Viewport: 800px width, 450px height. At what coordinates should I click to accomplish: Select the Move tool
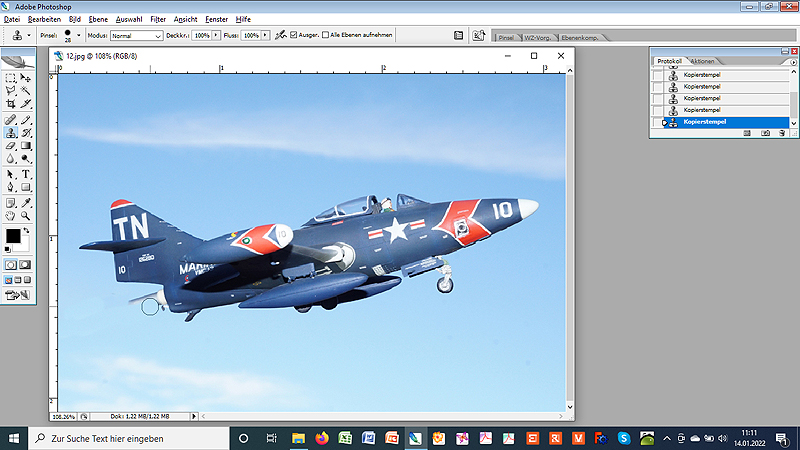click(x=26, y=78)
